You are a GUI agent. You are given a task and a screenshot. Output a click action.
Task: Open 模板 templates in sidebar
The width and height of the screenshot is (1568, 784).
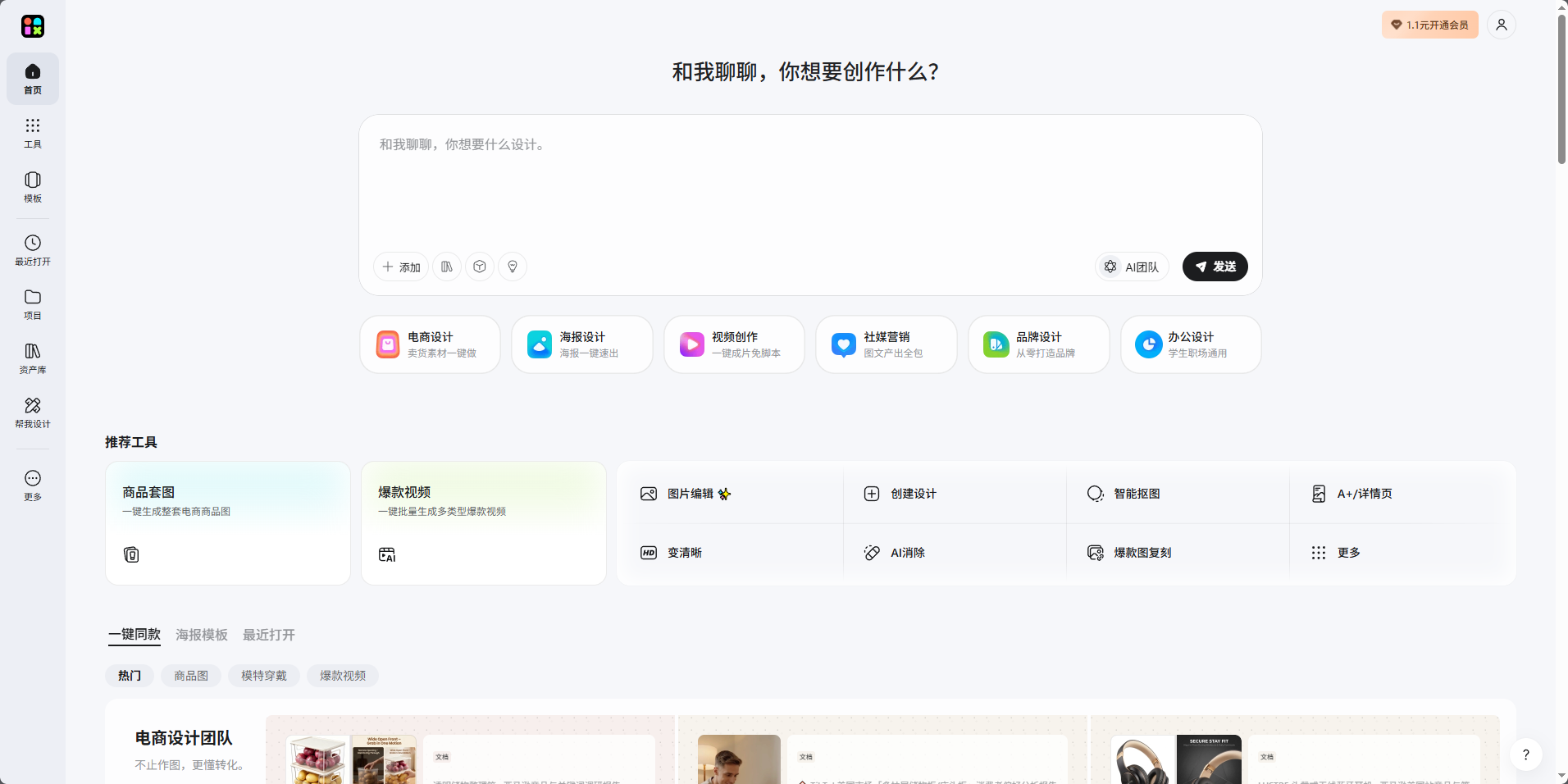33,187
